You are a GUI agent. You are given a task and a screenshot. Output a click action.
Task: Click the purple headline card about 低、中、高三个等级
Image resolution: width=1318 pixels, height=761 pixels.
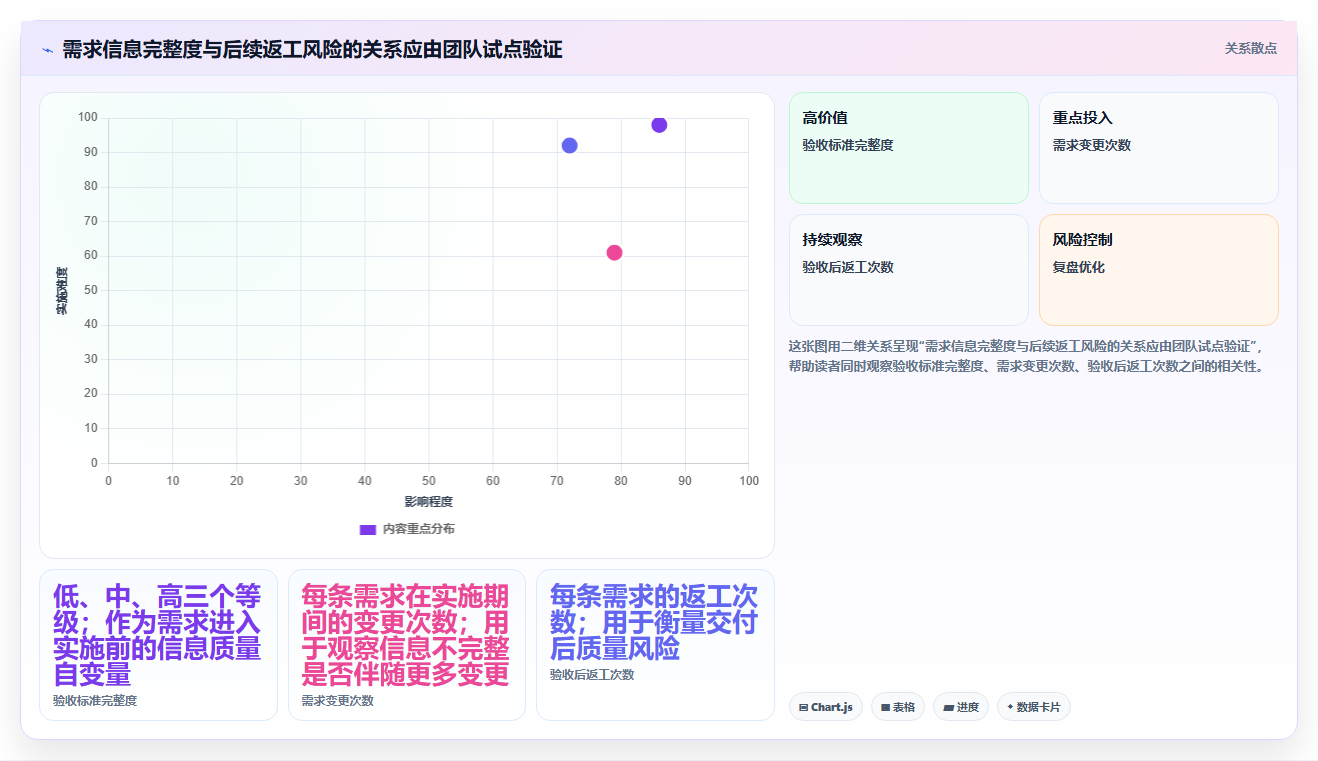[x=158, y=645]
